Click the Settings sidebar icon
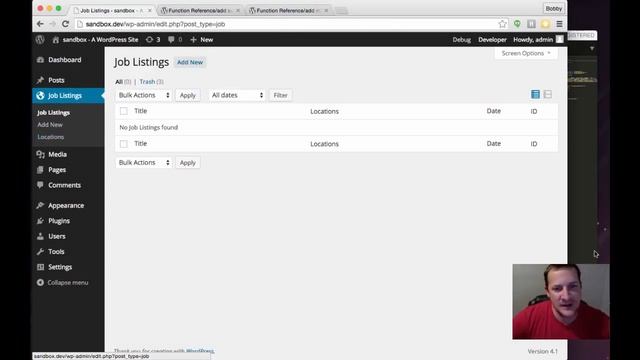This screenshot has height=360, width=640. coord(40,267)
